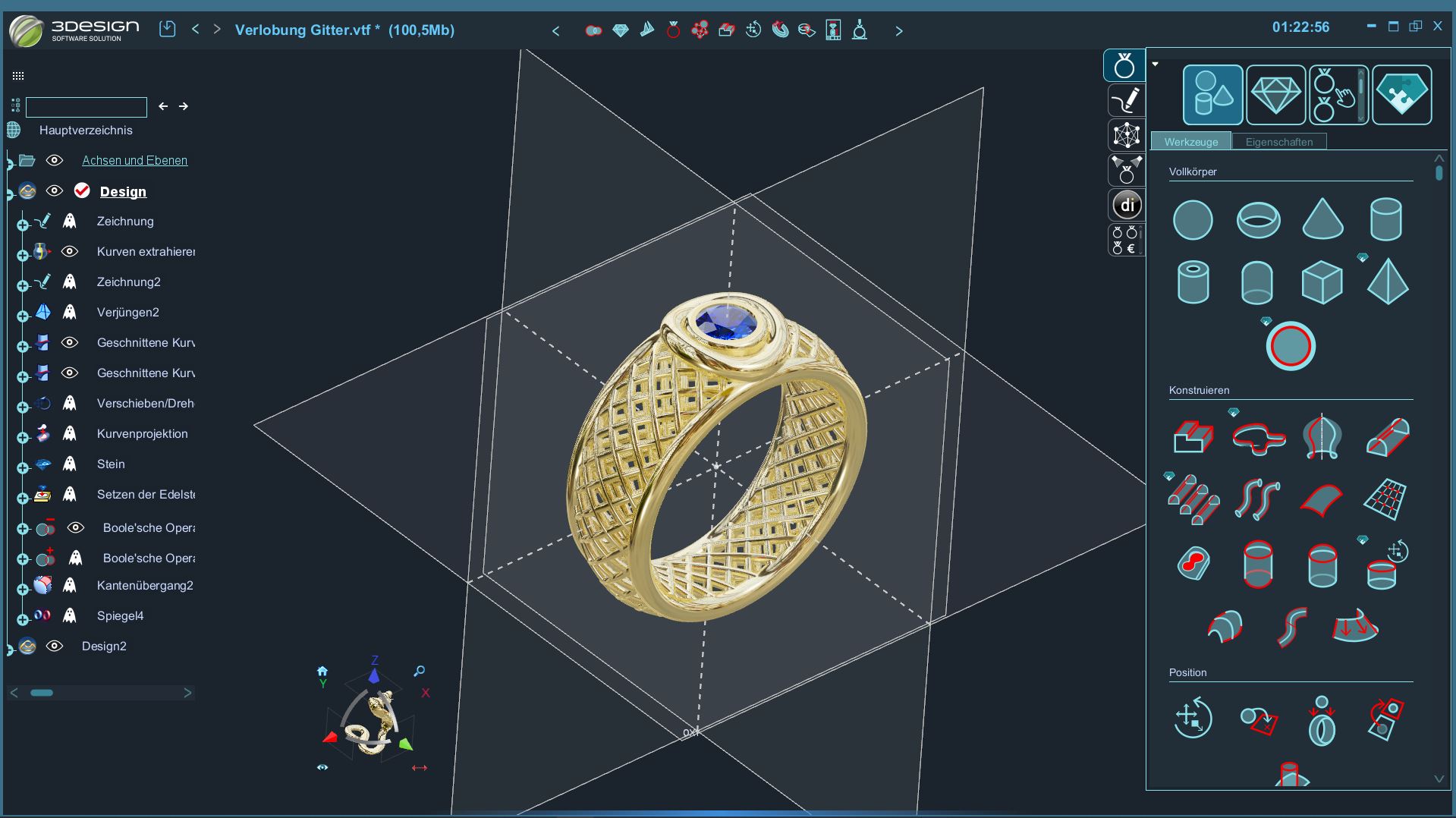This screenshot has width=1456, height=818.
Task: Select the extrude tool in Konstruieren
Action: point(1193,437)
